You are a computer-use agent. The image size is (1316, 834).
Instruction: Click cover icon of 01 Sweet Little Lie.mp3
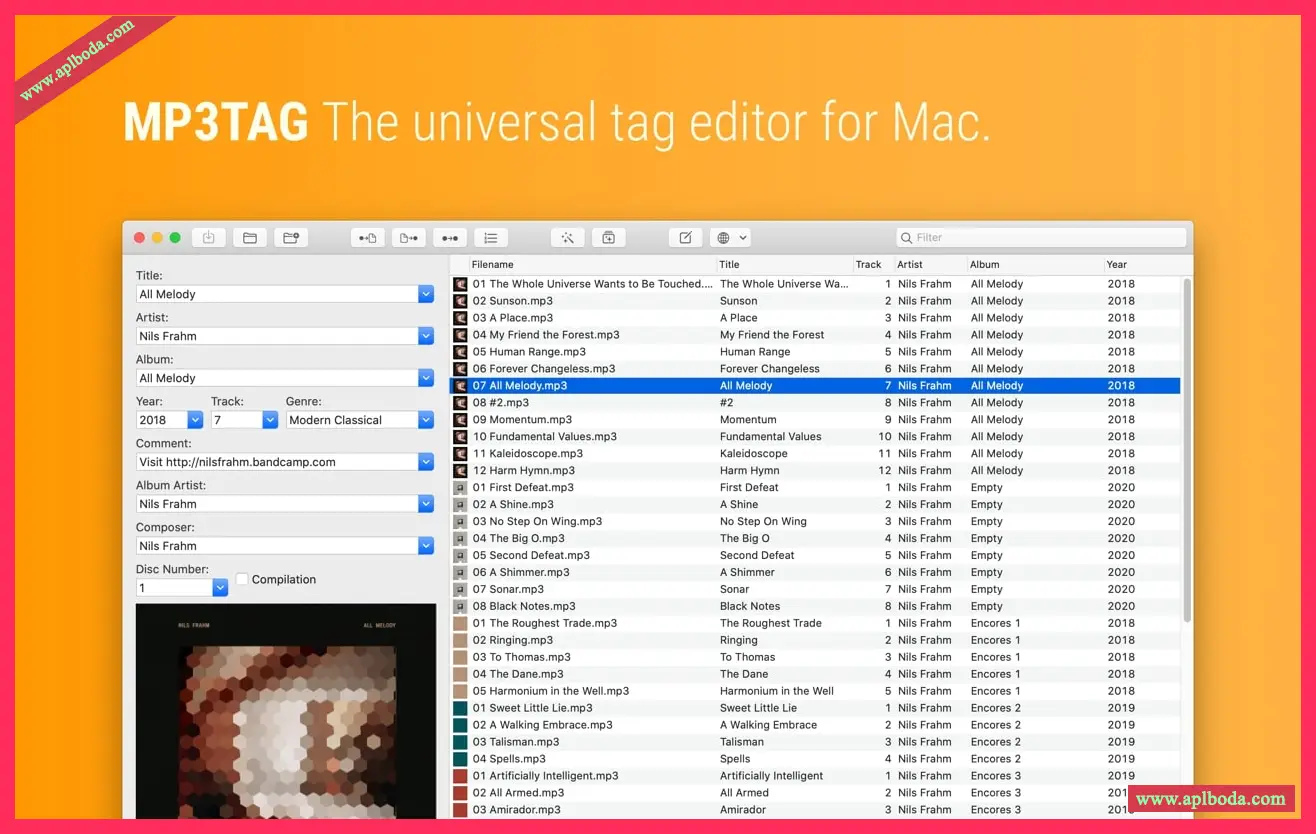click(x=460, y=708)
